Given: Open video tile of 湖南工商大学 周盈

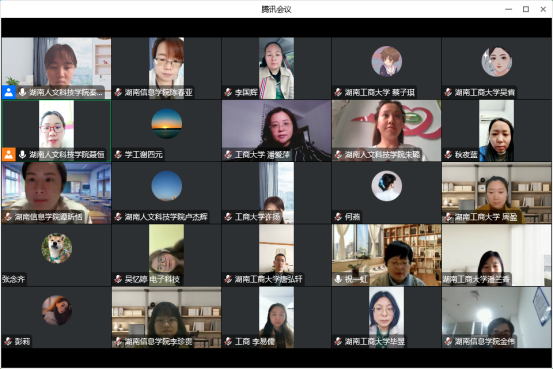Looking at the screenshot, I should 496,193.
